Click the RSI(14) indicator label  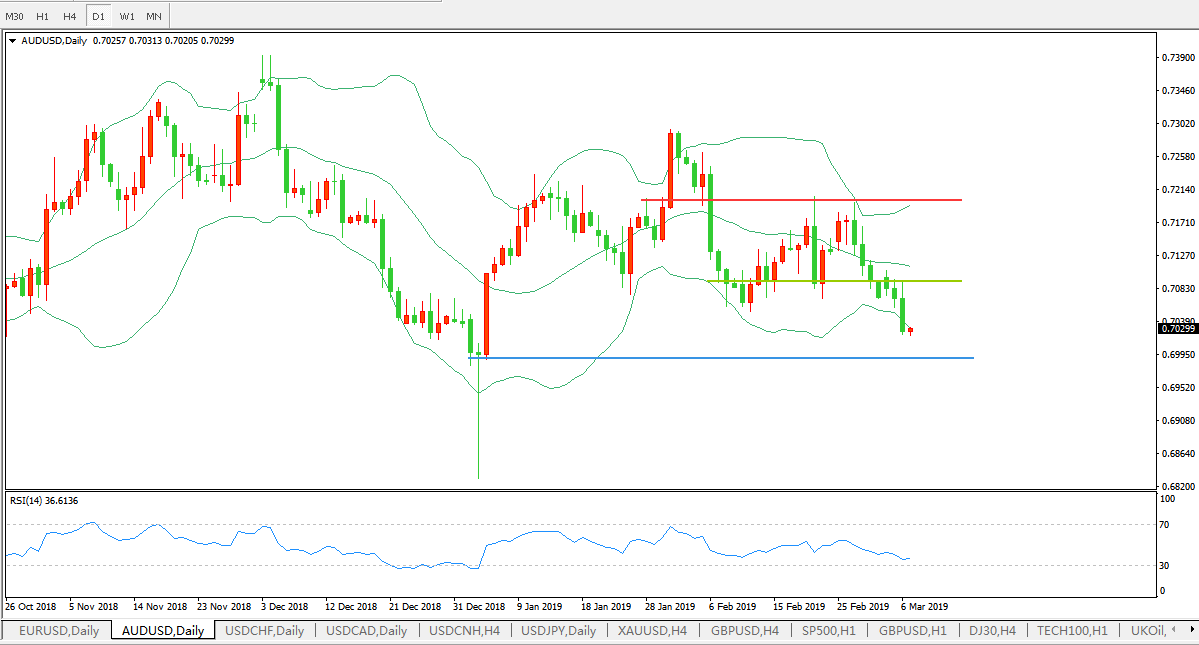pos(44,501)
